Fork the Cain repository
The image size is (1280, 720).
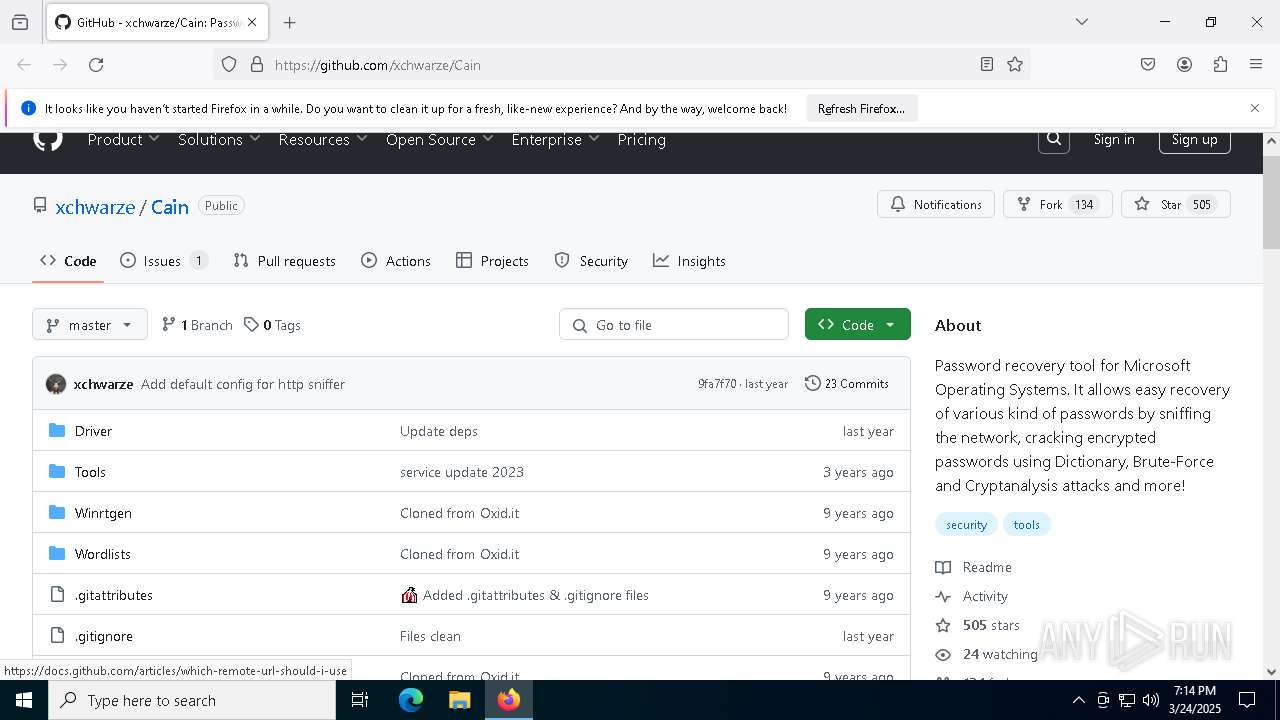tap(1058, 204)
